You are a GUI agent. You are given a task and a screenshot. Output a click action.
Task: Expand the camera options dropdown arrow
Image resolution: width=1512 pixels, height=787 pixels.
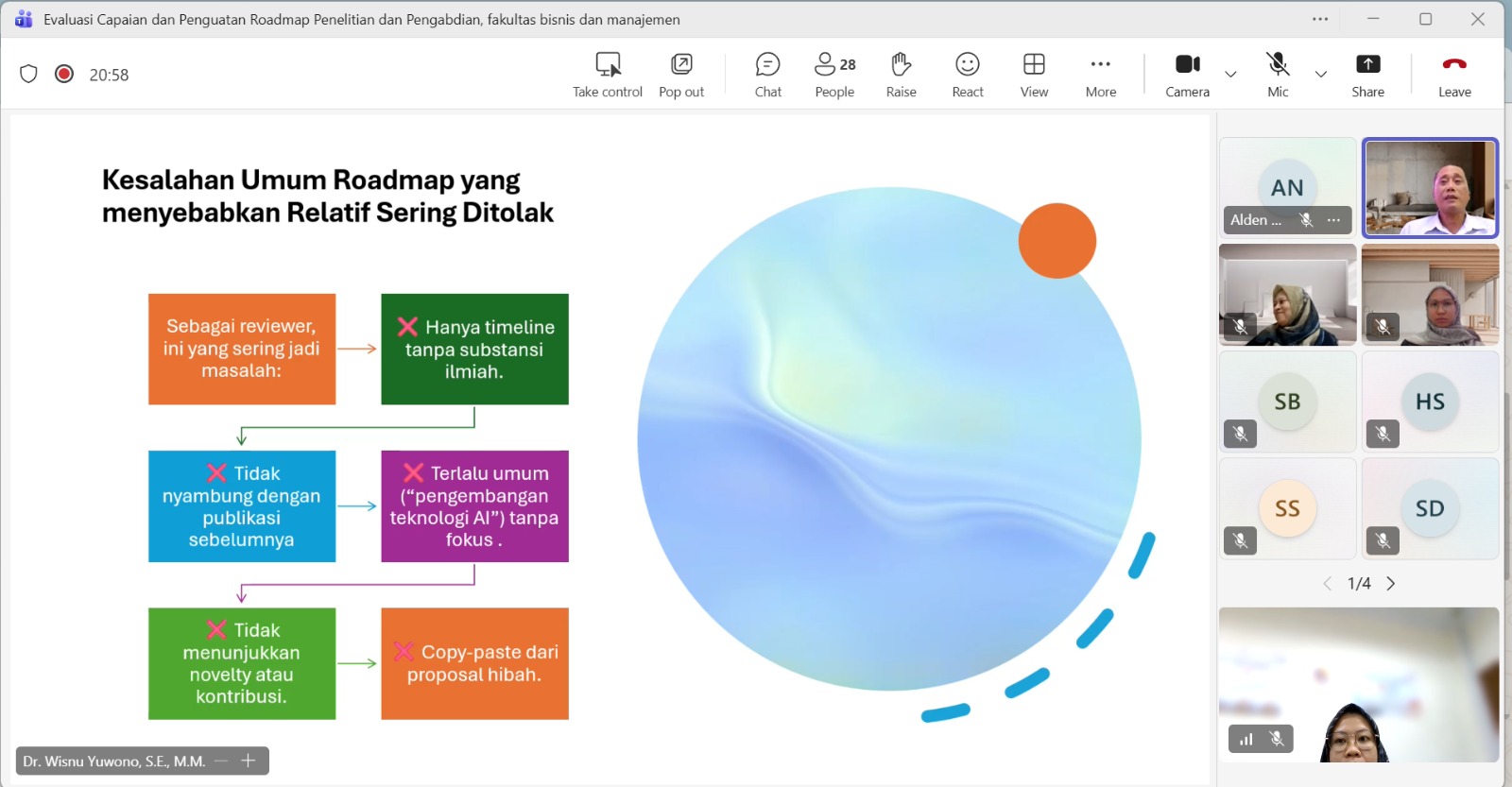[x=1230, y=74]
